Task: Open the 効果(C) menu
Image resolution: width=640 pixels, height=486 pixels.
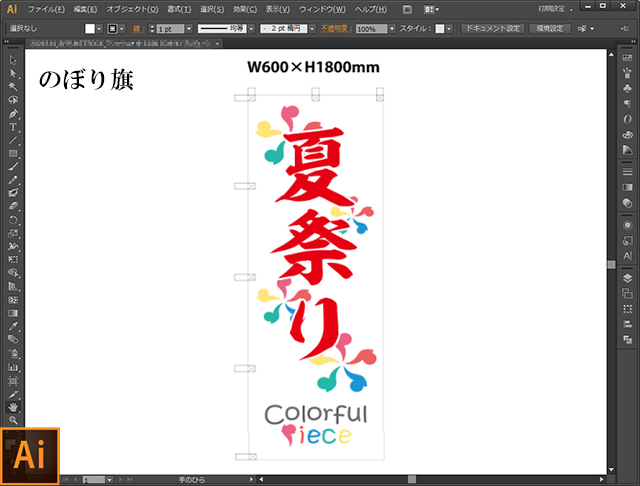Action: tap(242, 9)
